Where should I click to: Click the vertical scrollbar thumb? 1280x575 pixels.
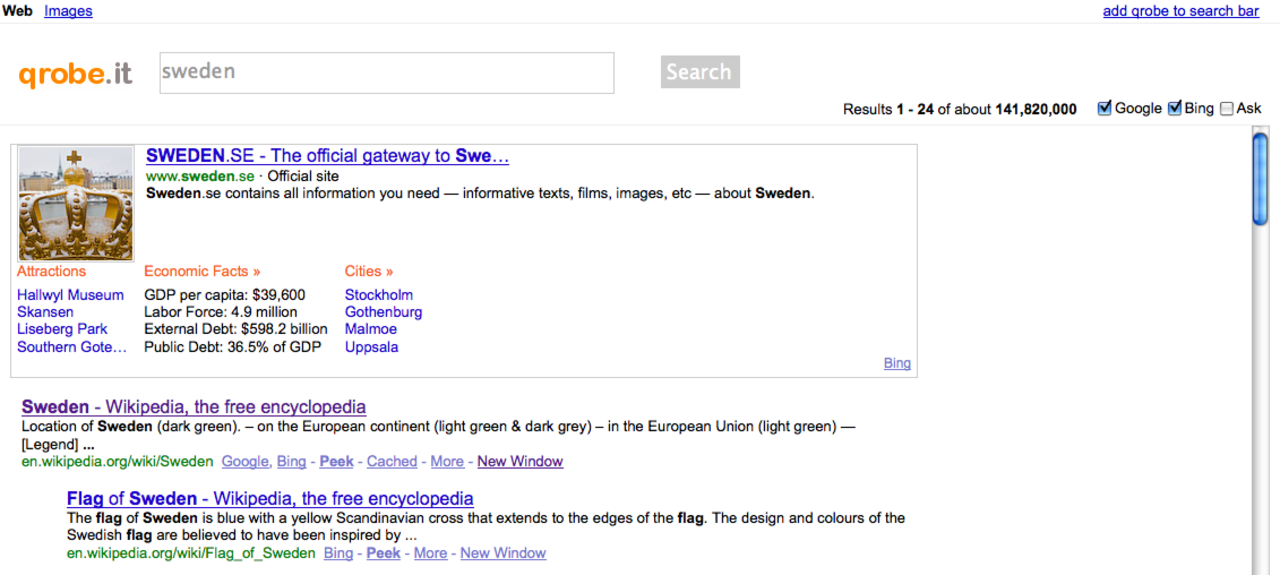click(1260, 180)
